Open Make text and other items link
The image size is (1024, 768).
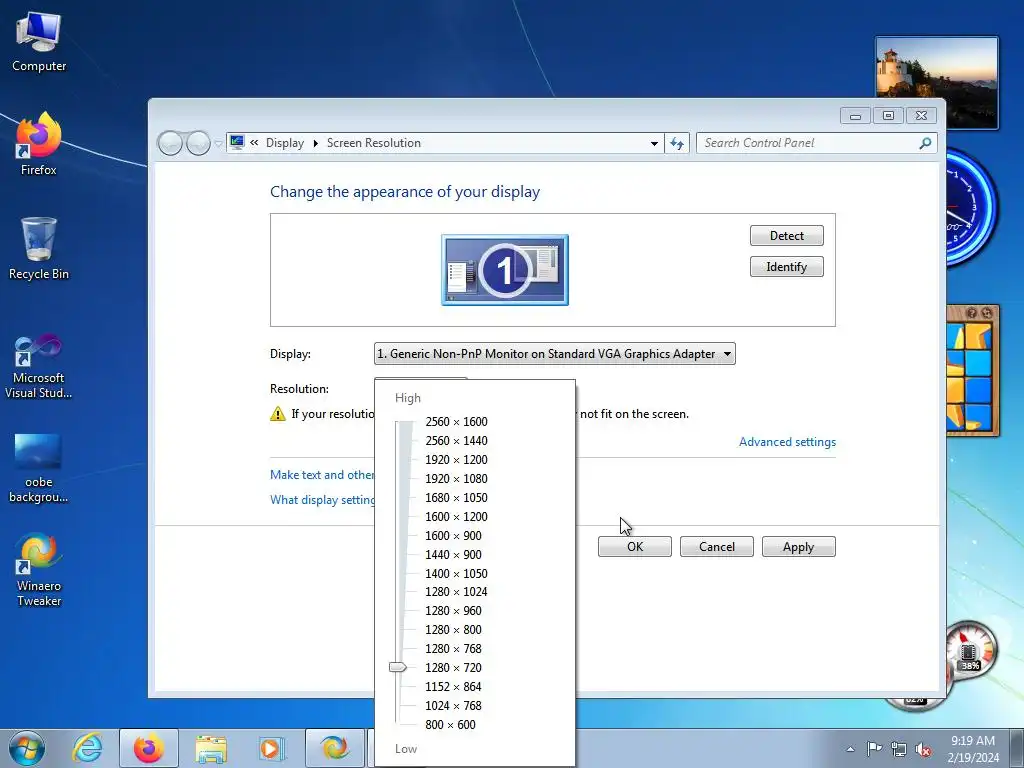322,475
